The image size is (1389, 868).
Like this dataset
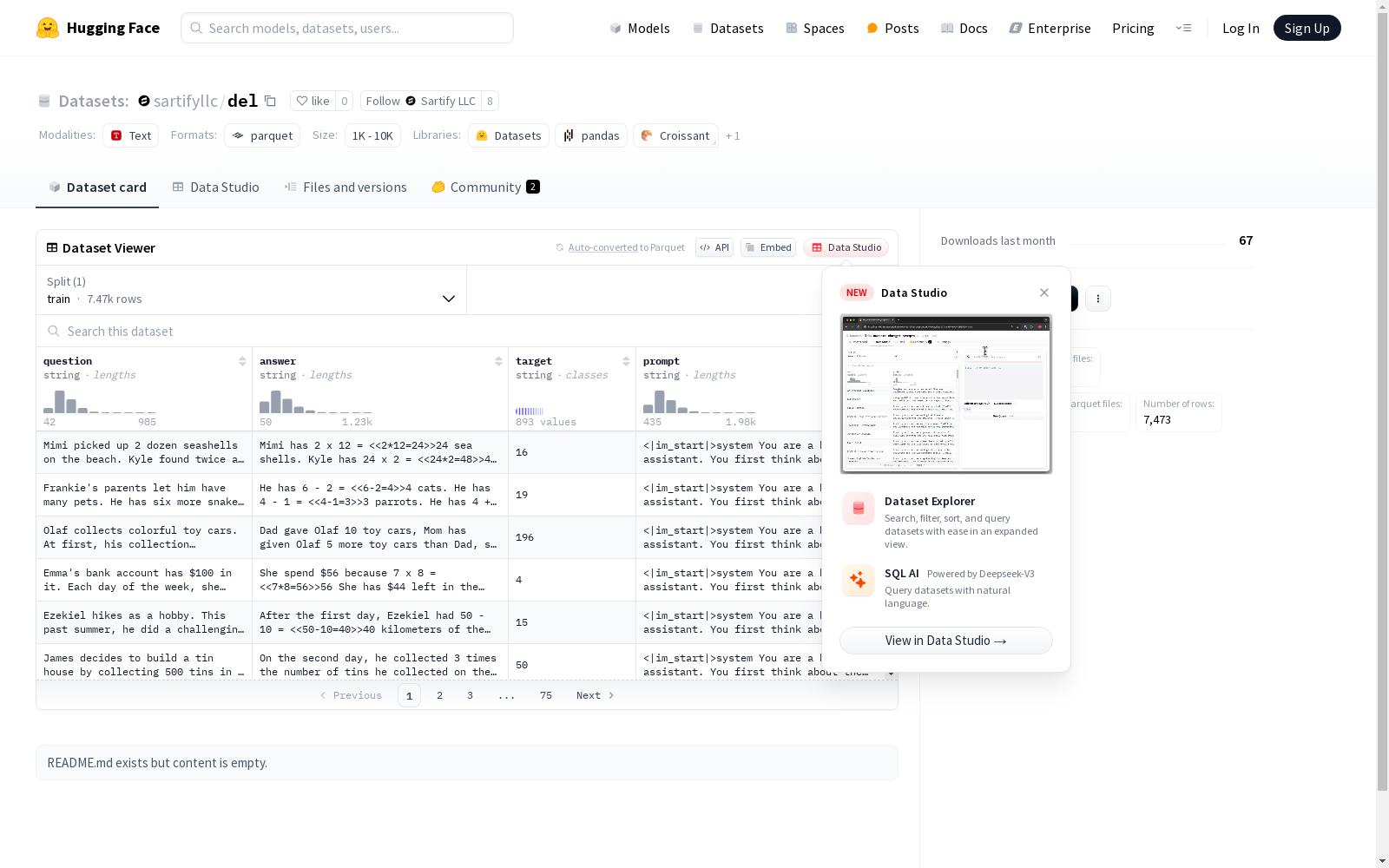click(313, 101)
